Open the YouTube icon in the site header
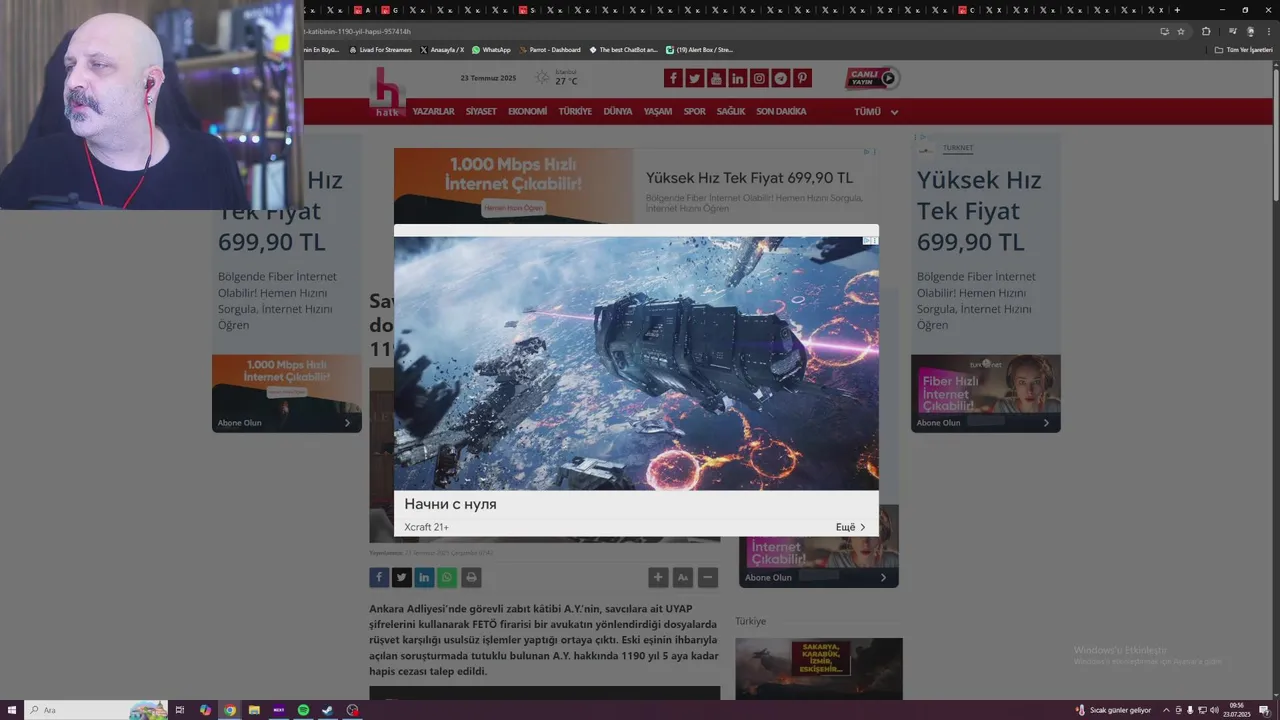 pyautogui.click(x=716, y=78)
